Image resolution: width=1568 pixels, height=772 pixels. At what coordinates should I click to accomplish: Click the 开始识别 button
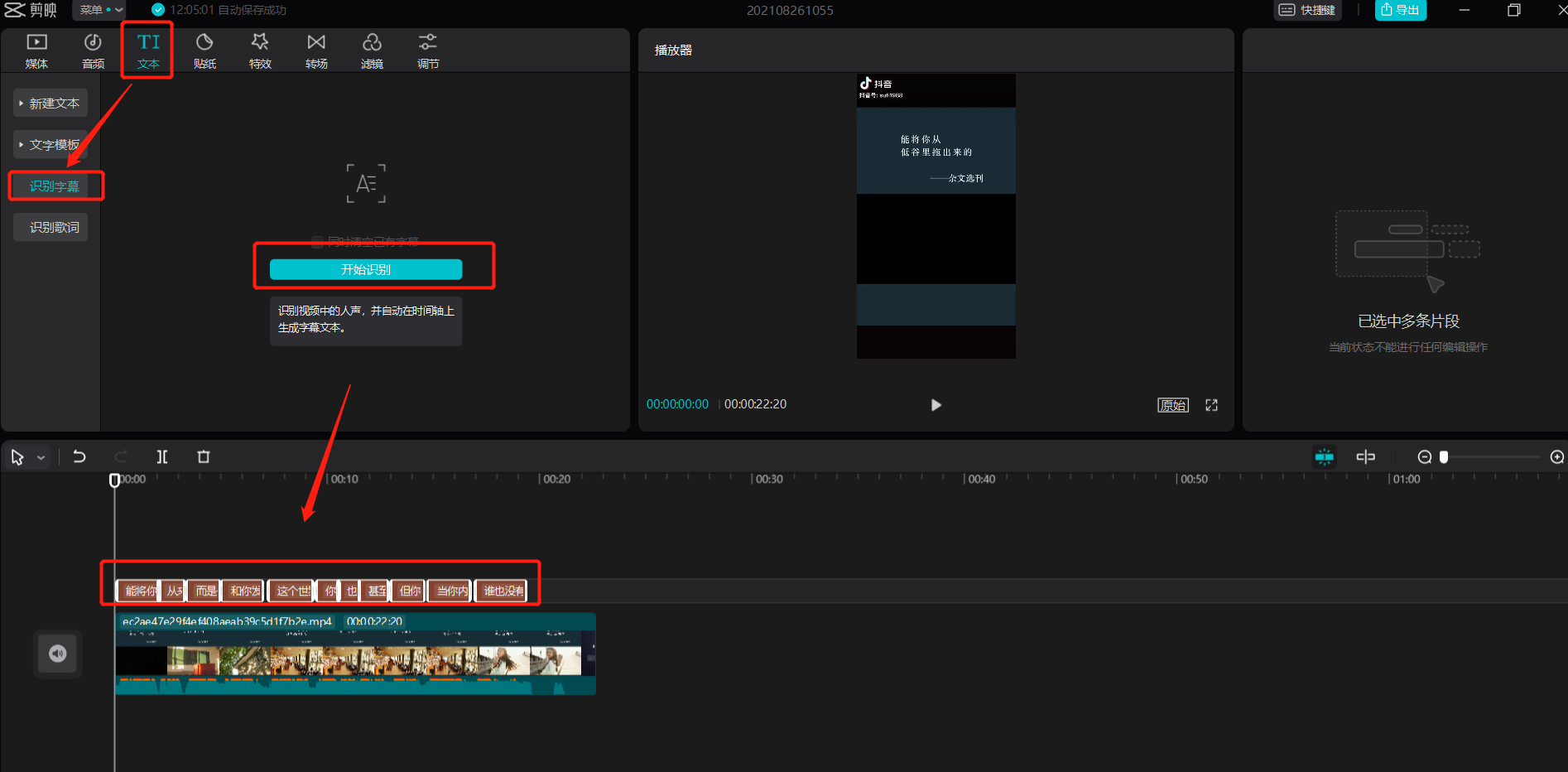click(366, 269)
